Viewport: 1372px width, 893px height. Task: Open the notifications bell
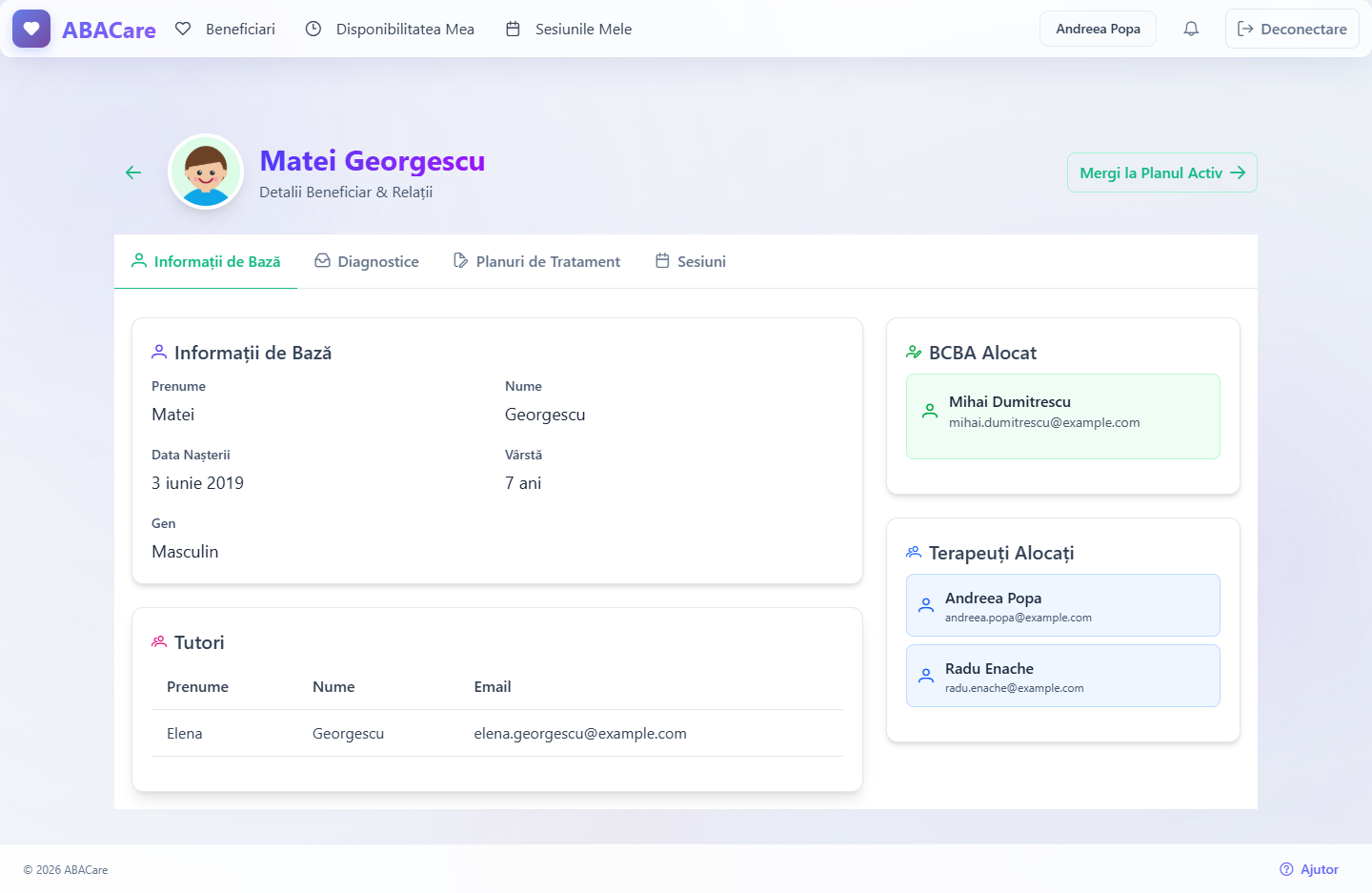click(1191, 29)
